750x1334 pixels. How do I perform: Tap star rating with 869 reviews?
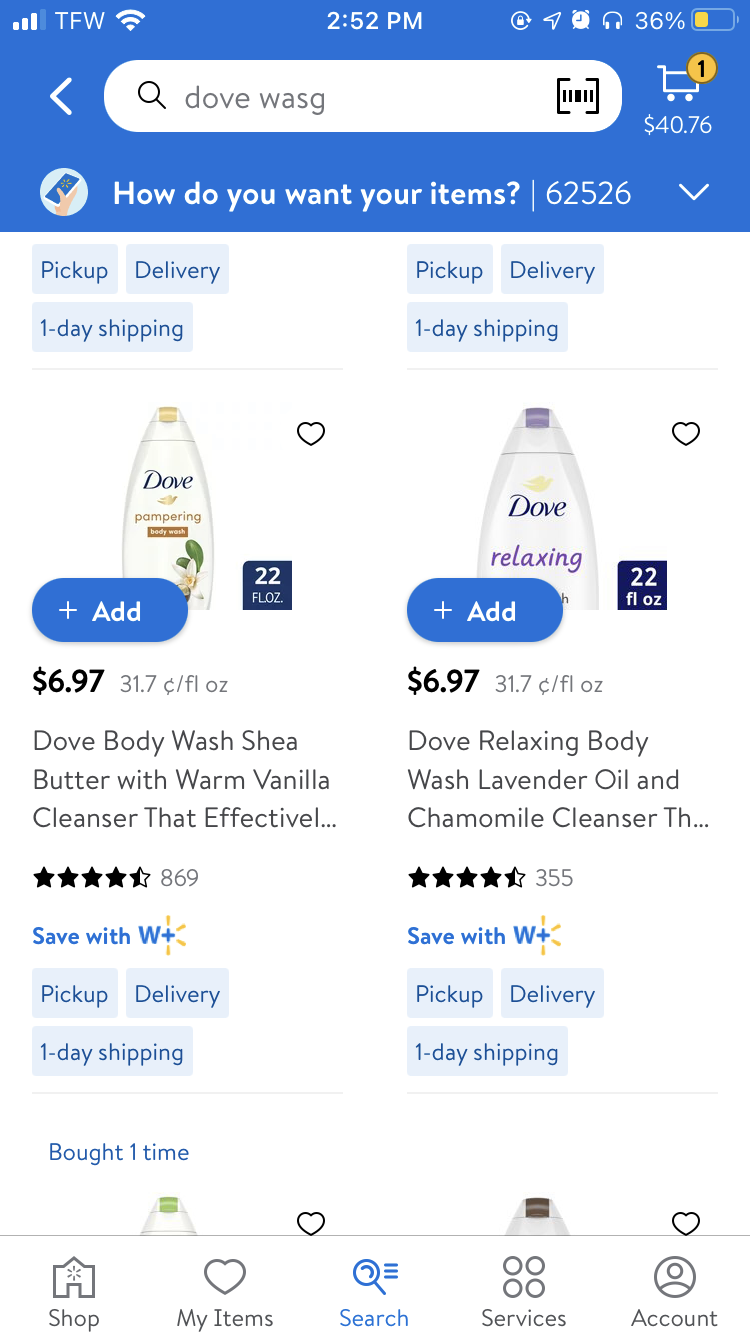point(92,878)
